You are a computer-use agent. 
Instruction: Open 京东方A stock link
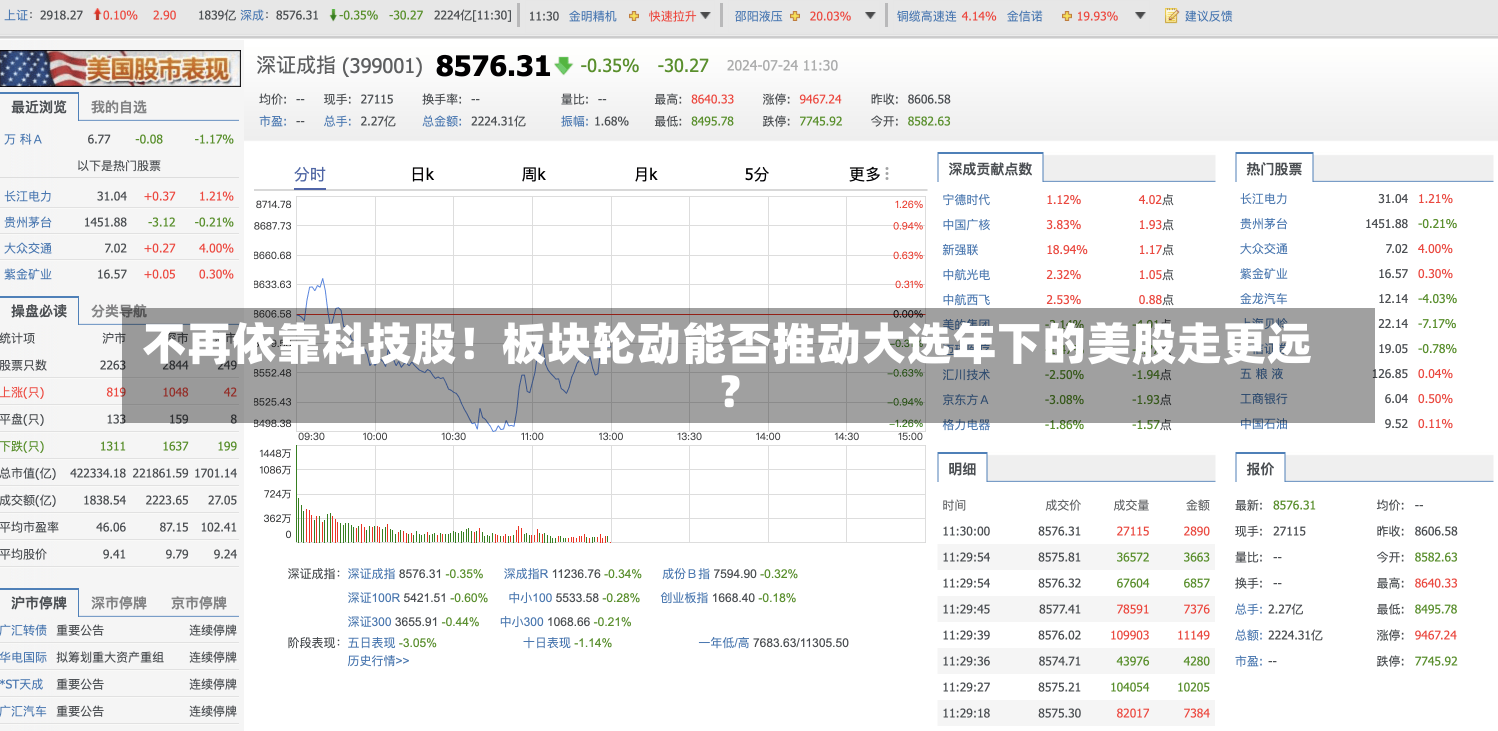coord(966,399)
